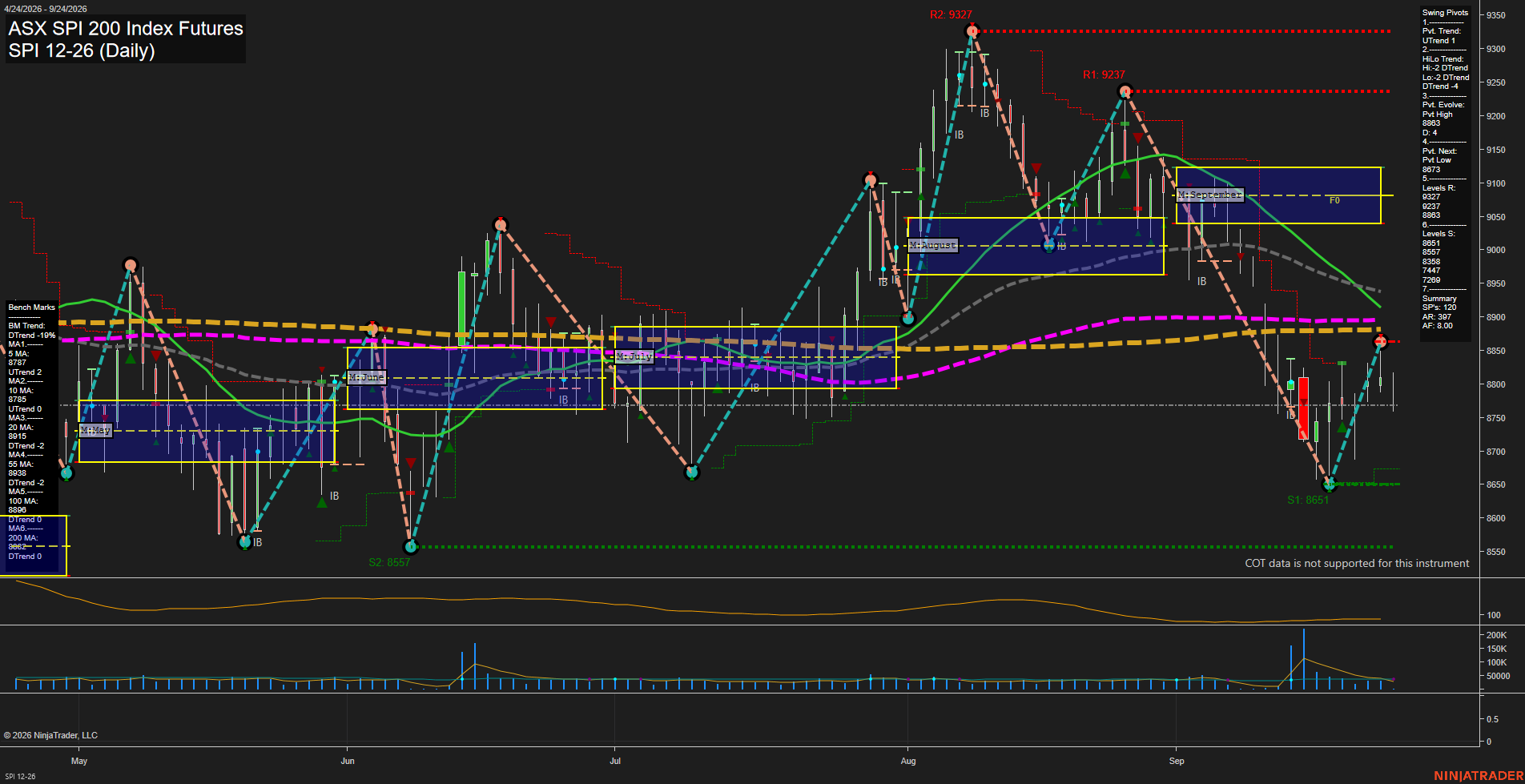
Task: Click the AR: 397 summary value
Action: click(1437, 317)
